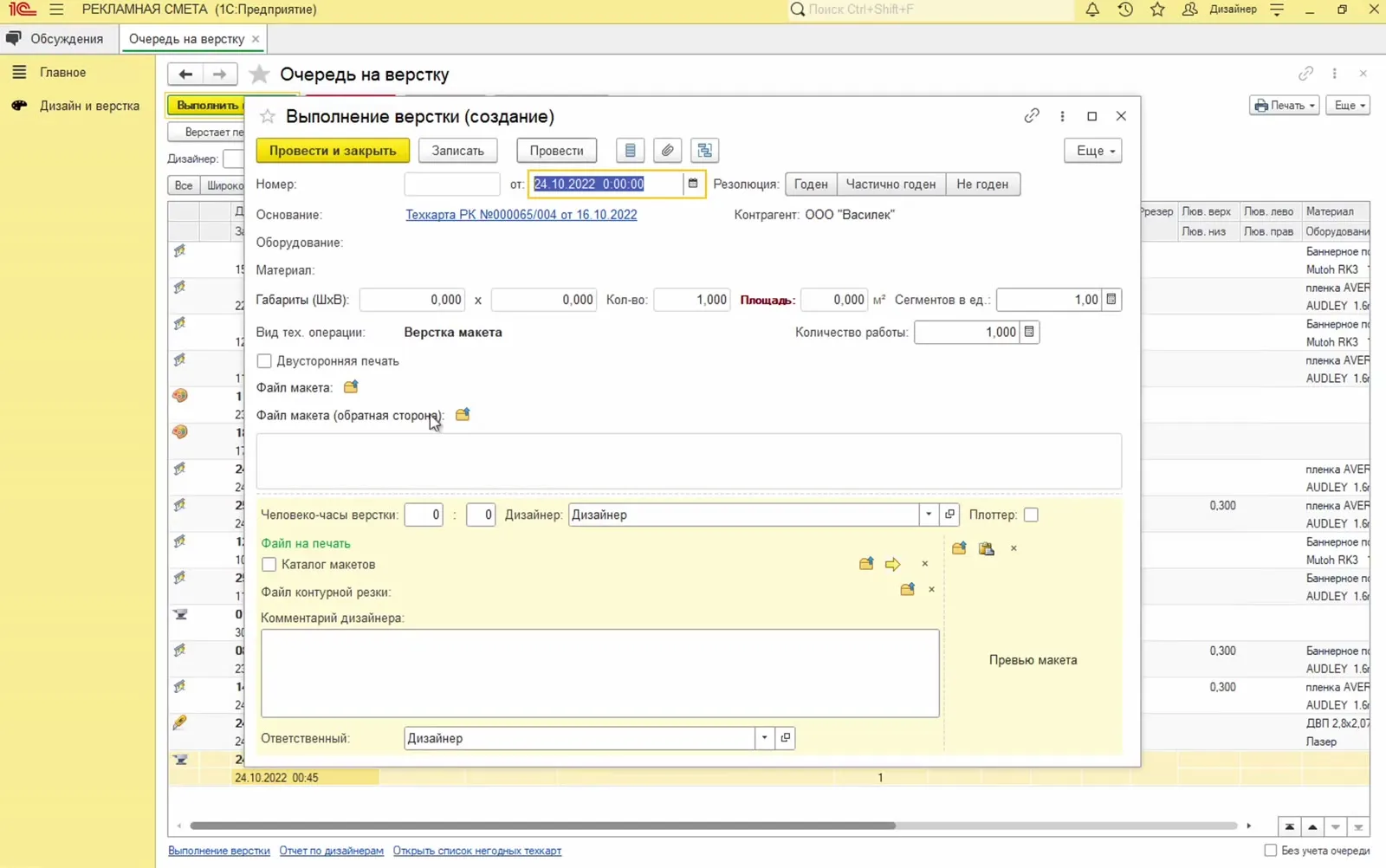This screenshot has width=1386, height=868.
Task: Select file for Файл контурной резки folder icon
Action: (908, 590)
